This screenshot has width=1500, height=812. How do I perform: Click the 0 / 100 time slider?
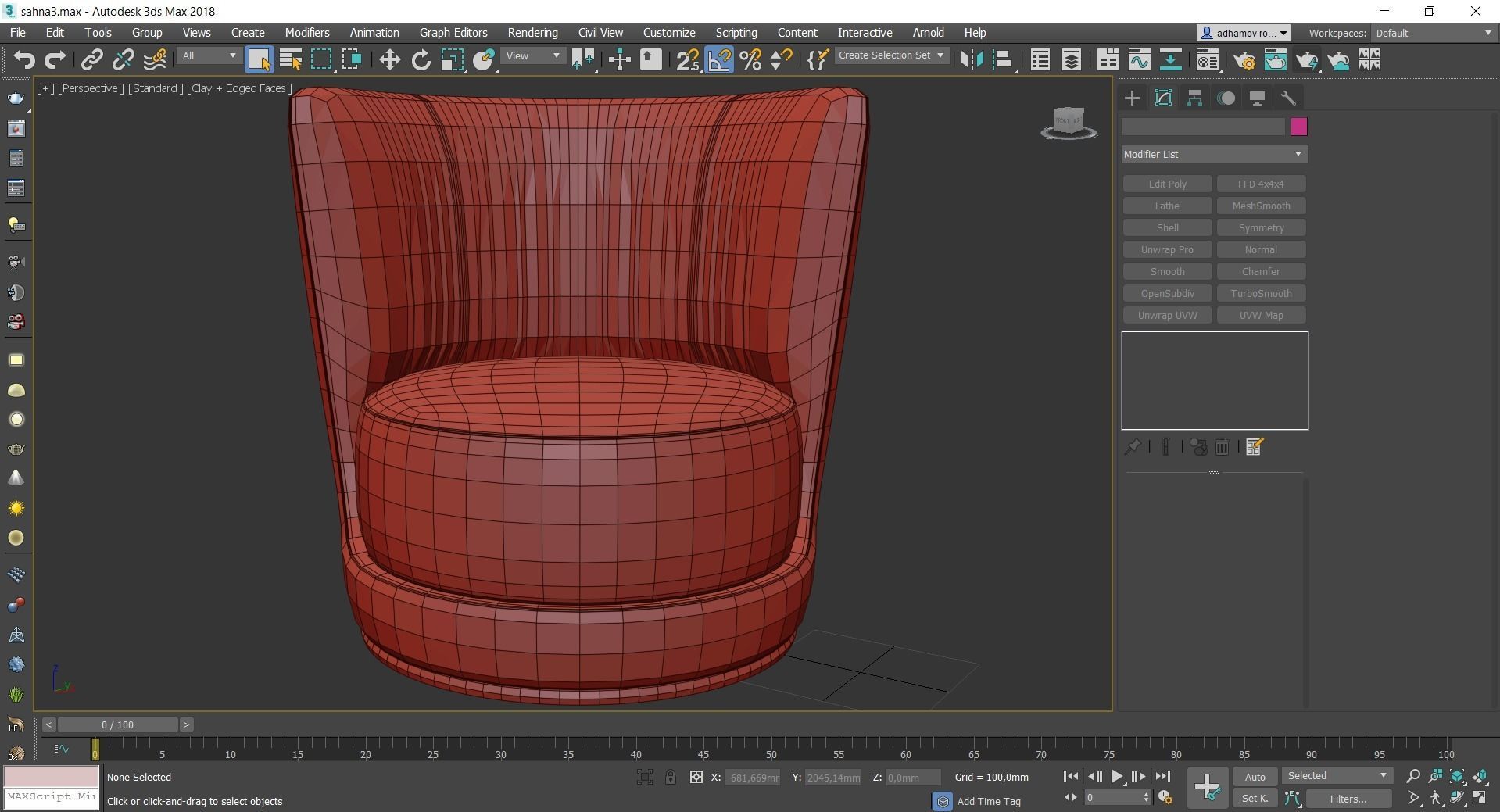(117, 724)
